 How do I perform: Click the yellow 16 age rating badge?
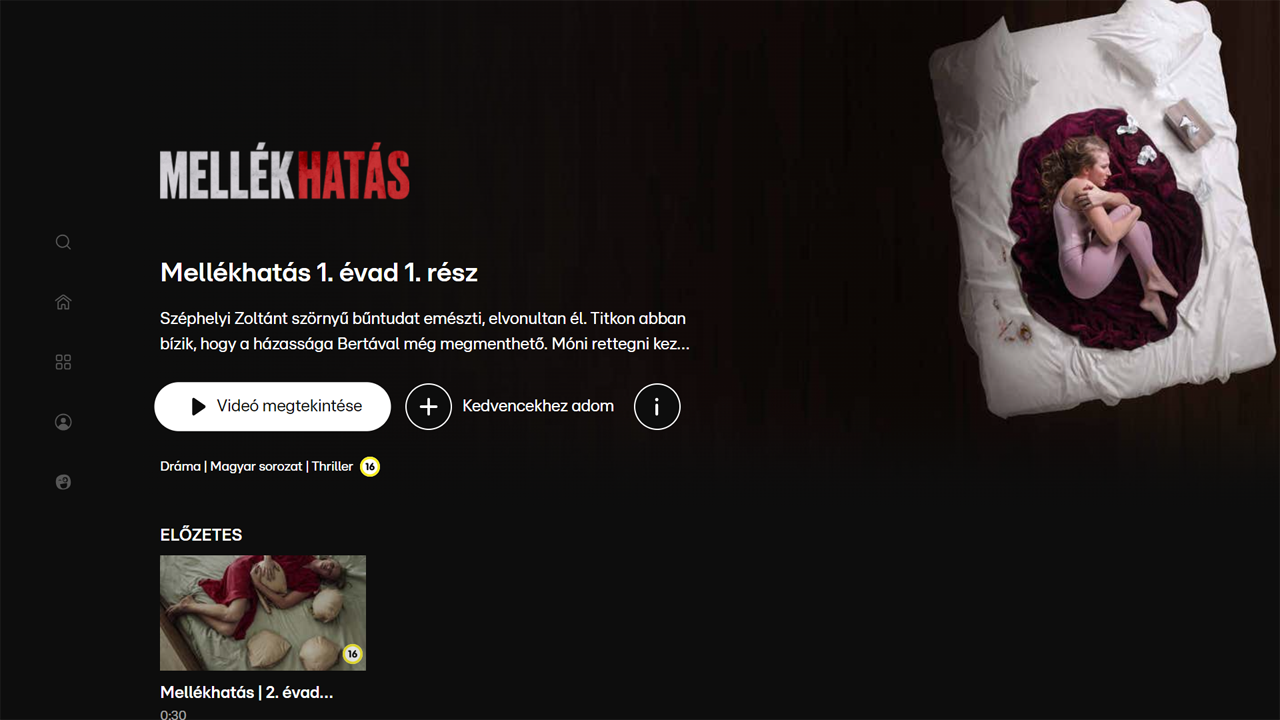point(370,466)
